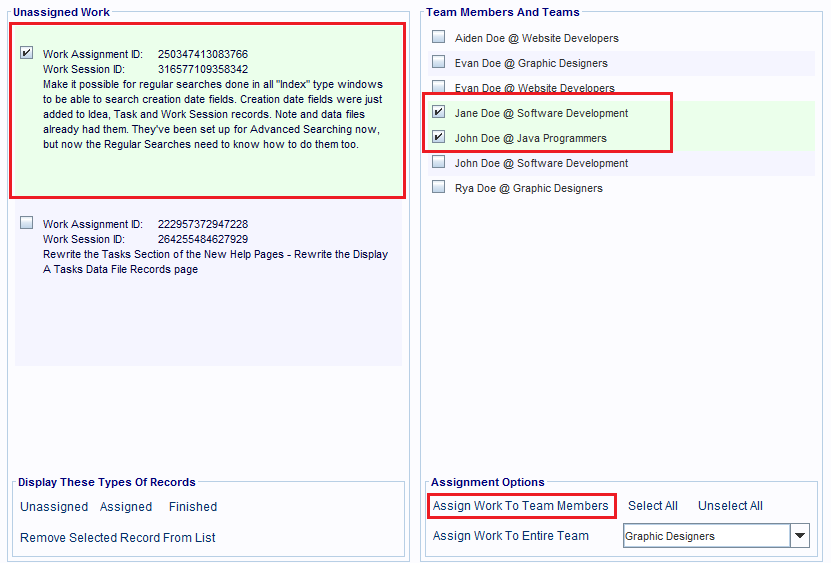Click the Jane Doe @ Software Development label

(541, 113)
